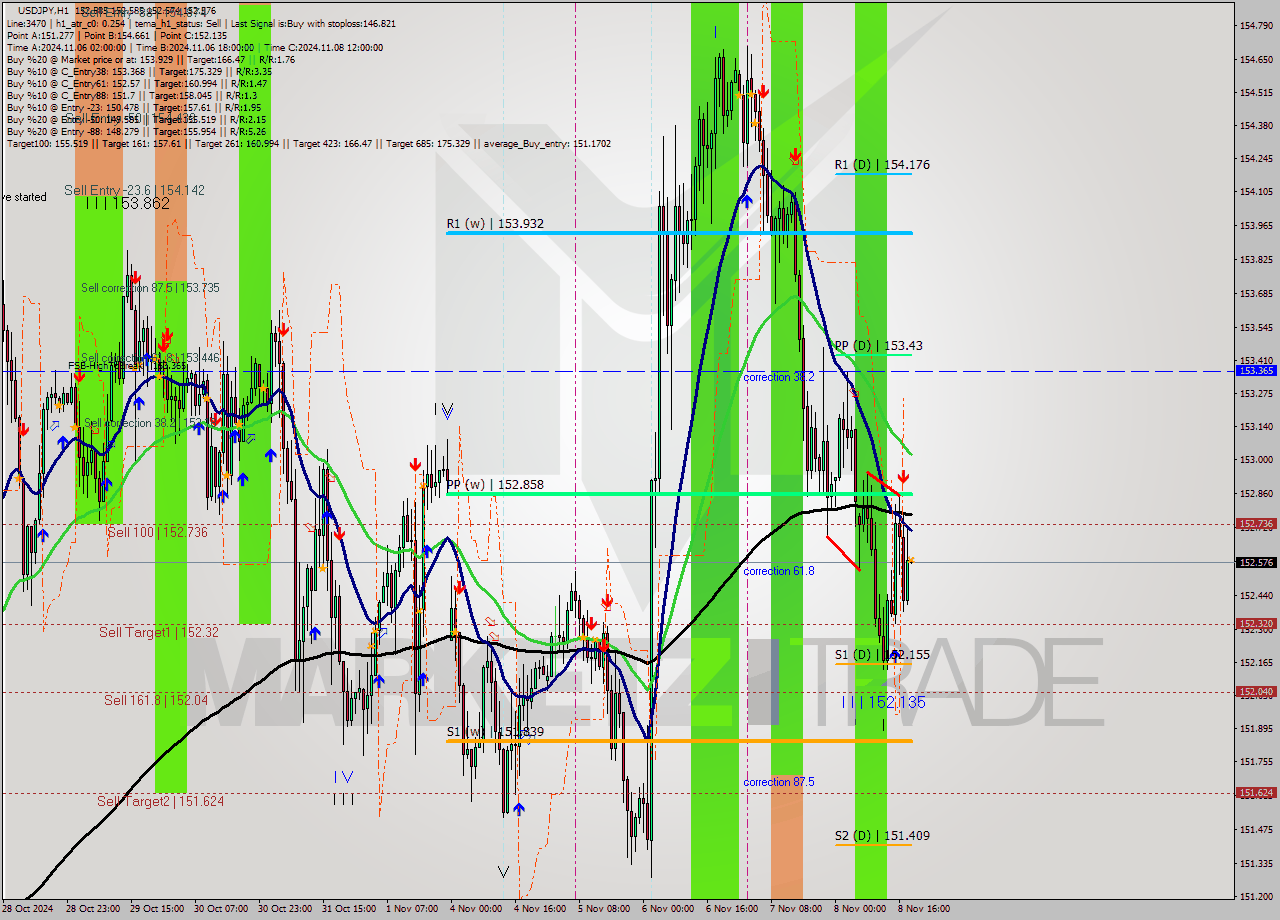Click the 153.000 price scale value

[1256, 460]
